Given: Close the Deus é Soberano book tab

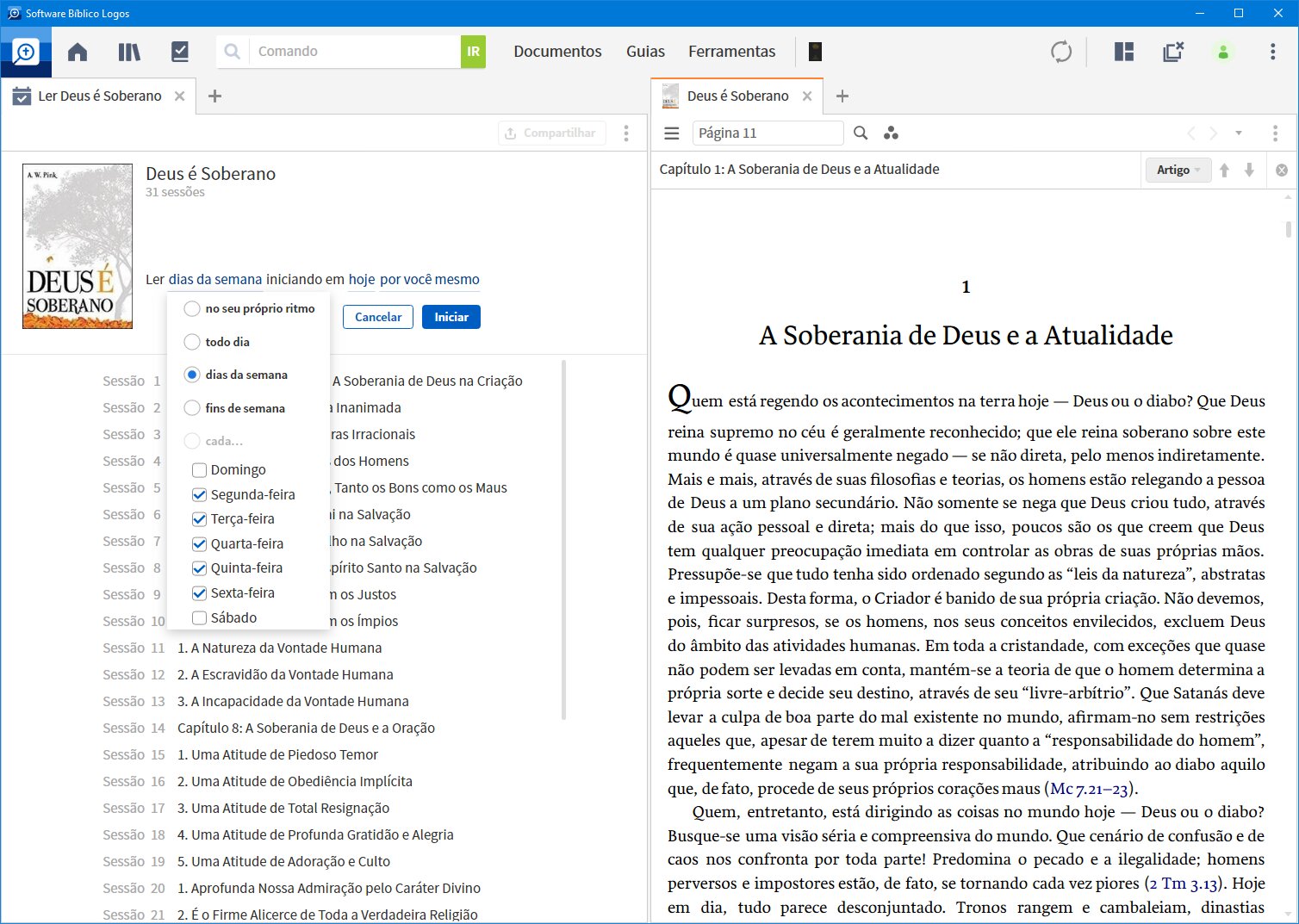Looking at the screenshot, I should [807, 96].
